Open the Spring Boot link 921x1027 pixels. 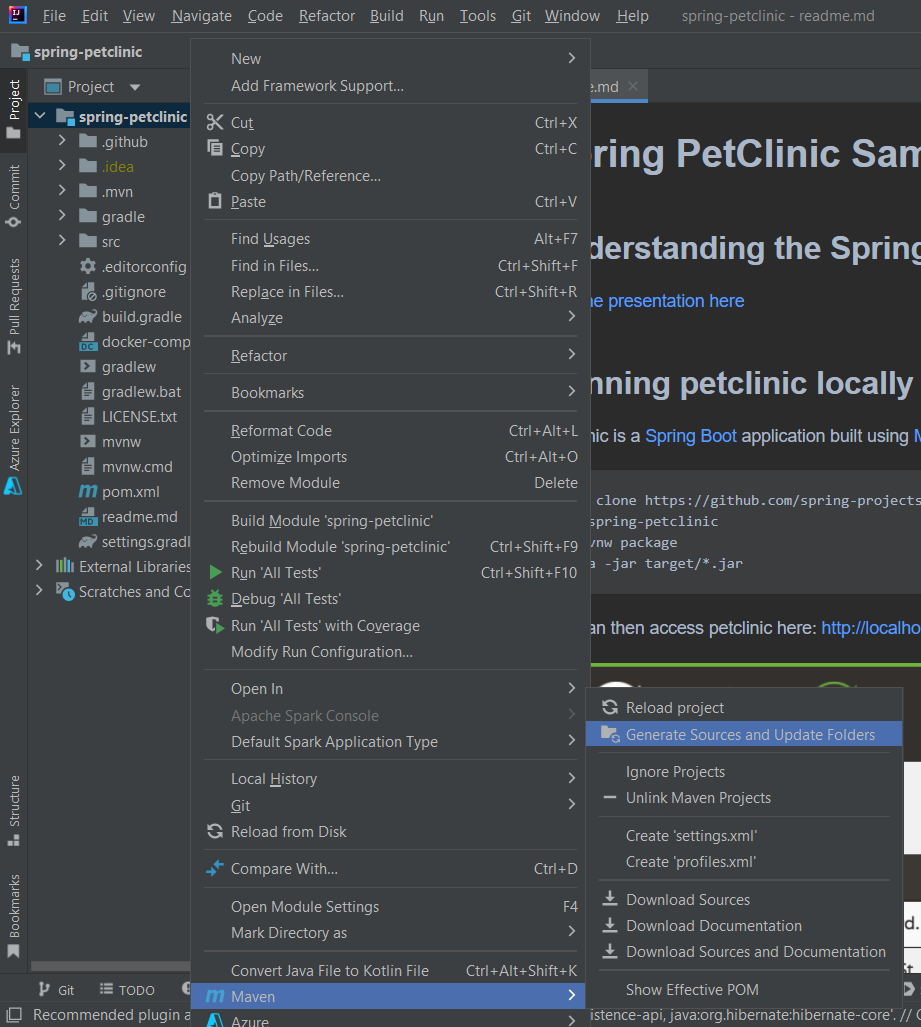point(690,436)
